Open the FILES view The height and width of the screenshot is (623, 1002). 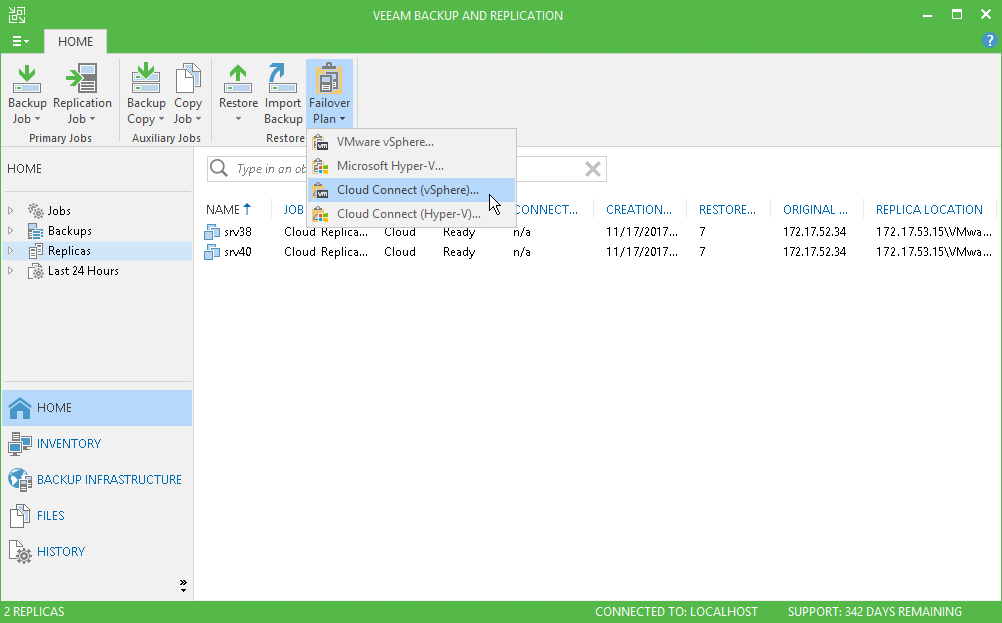[97, 516]
